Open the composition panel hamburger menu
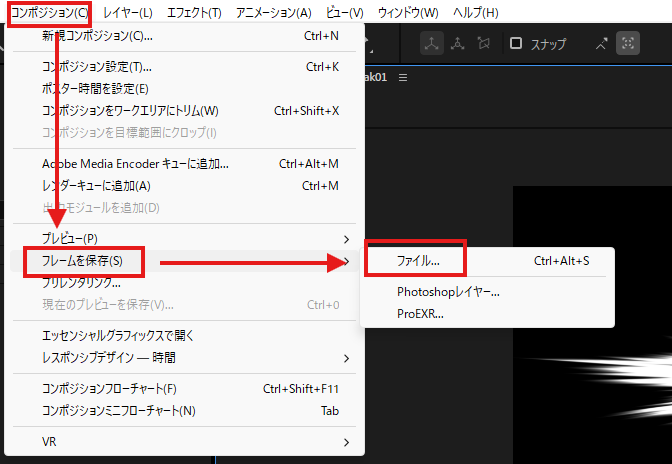Viewport: 672px width, 464px height. pos(403,78)
